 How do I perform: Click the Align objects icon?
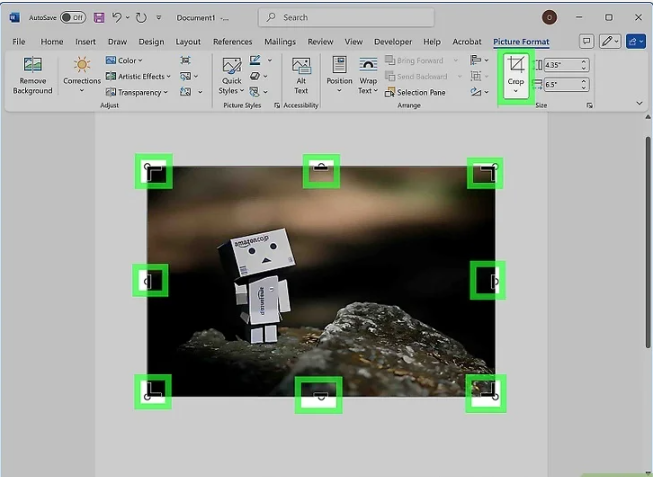click(475, 60)
